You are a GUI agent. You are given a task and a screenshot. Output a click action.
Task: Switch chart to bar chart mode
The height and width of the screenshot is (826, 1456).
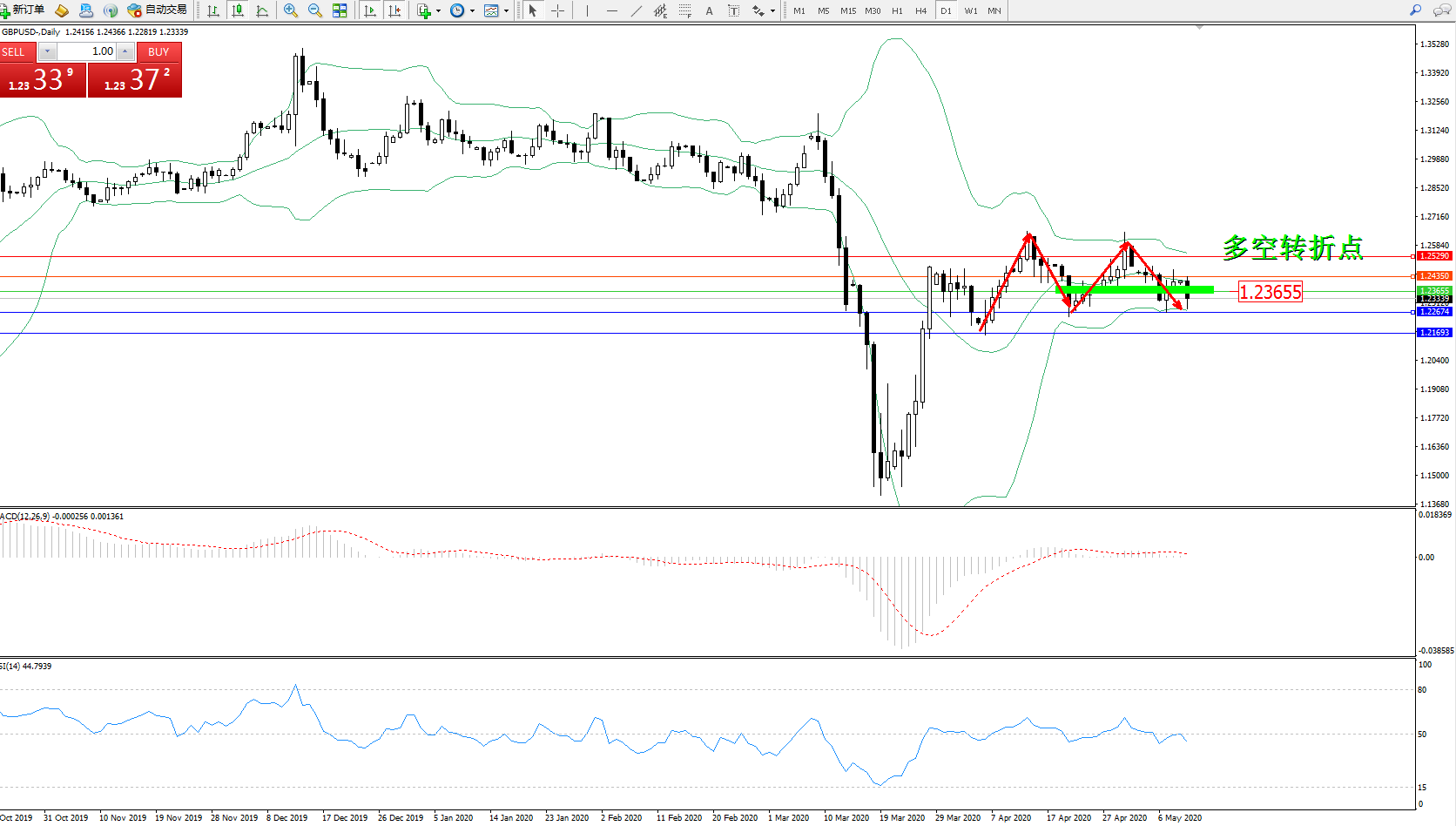(213, 10)
